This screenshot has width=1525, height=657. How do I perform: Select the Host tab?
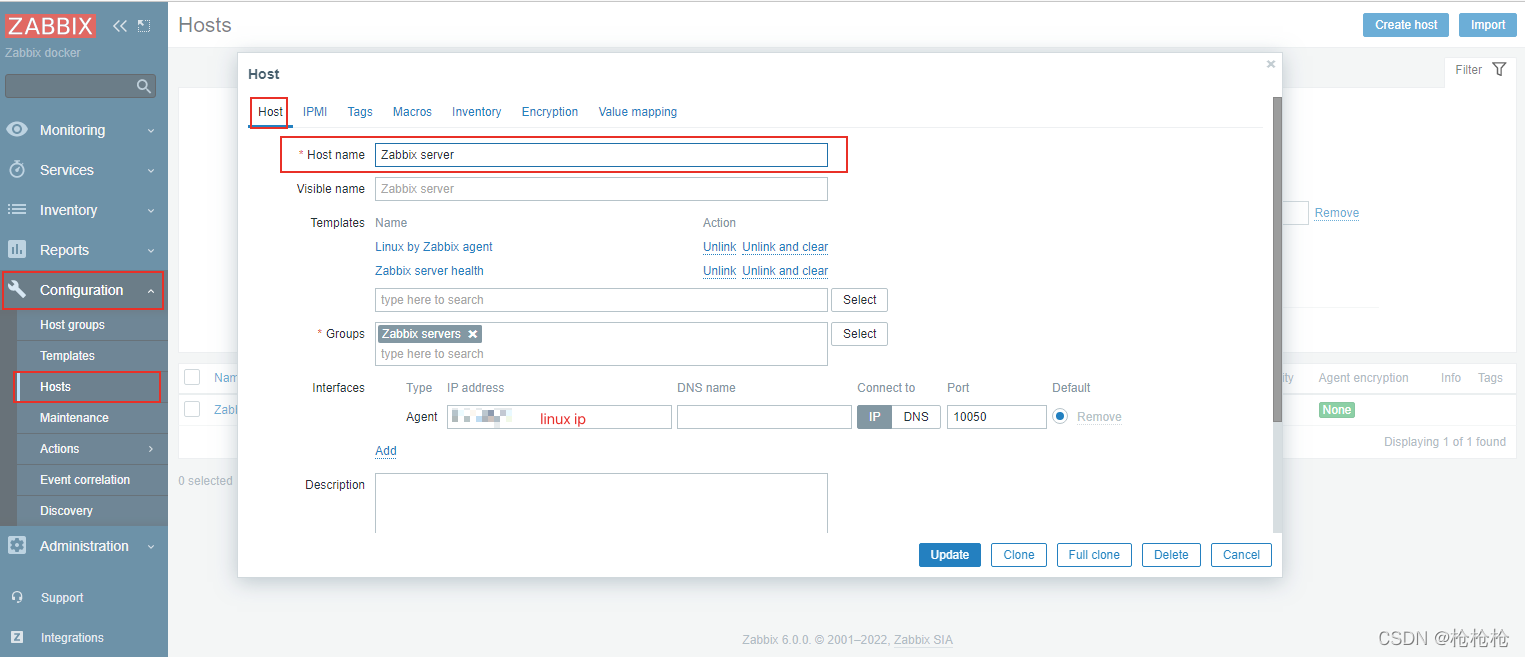(270, 112)
